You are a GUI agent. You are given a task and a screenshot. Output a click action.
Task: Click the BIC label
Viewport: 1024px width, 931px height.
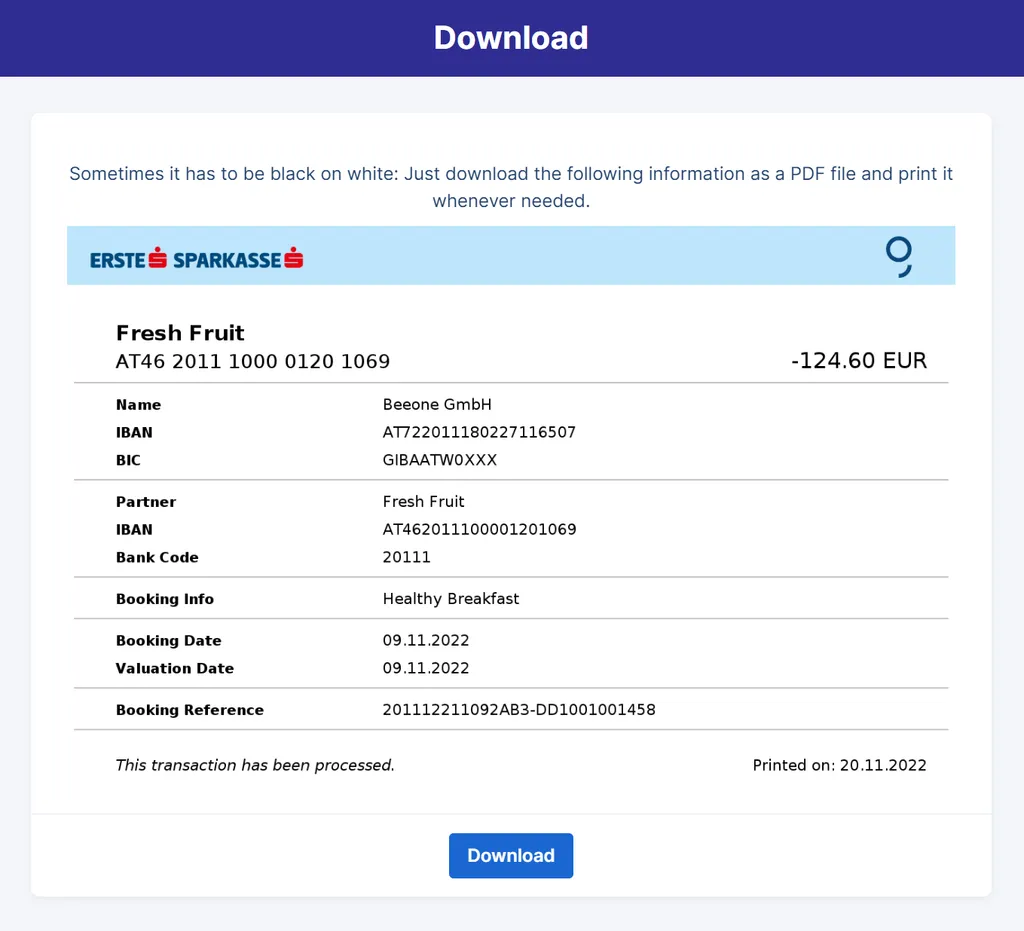click(x=128, y=460)
